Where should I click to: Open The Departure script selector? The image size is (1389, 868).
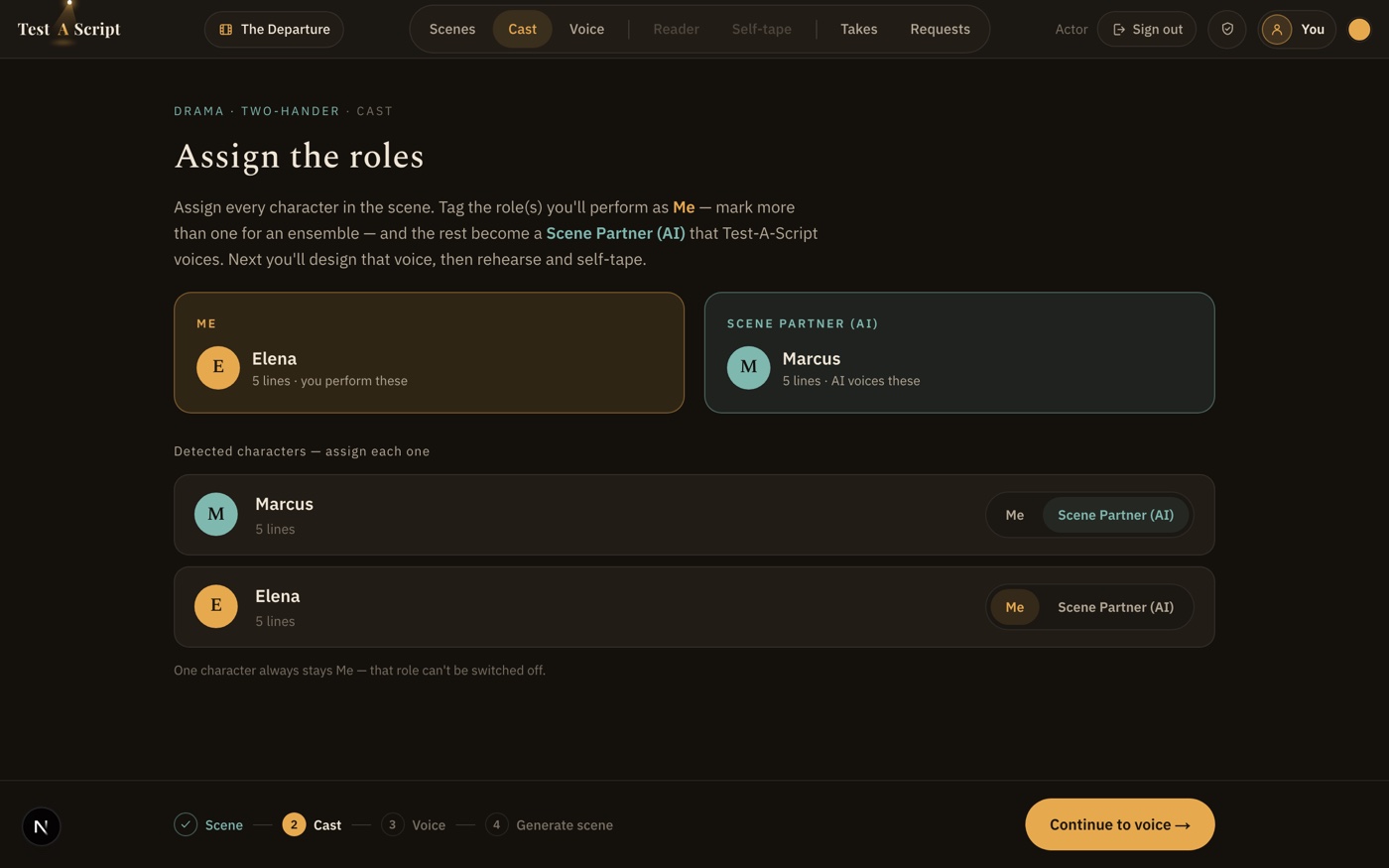(274, 29)
